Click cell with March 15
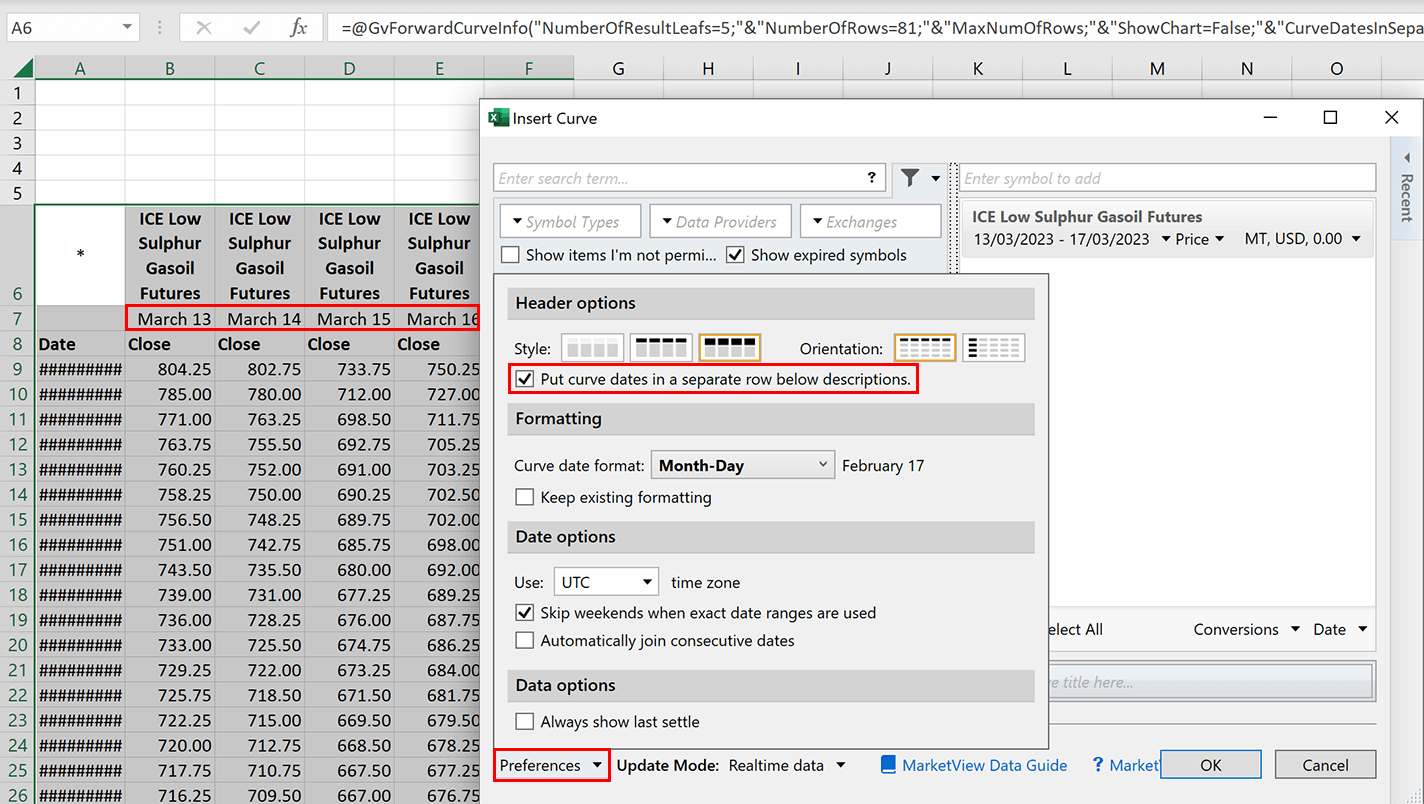 (x=349, y=319)
